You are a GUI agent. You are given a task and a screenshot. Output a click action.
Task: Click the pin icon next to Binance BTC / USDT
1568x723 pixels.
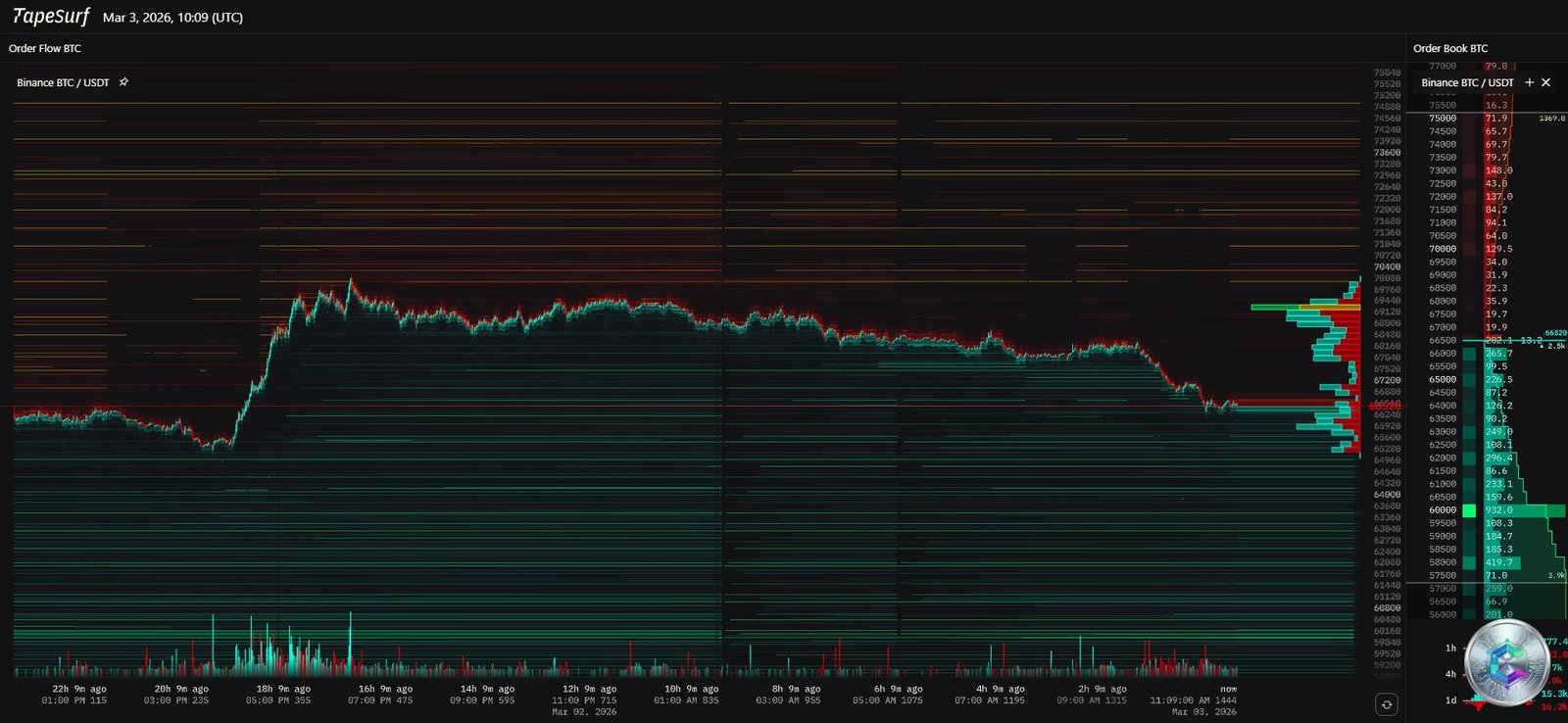[x=123, y=82]
